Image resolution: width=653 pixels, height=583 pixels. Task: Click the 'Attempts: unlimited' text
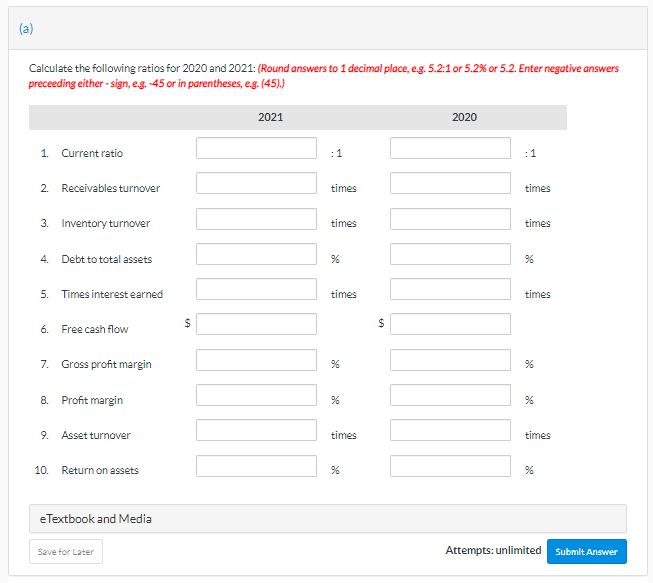[493, 550]
